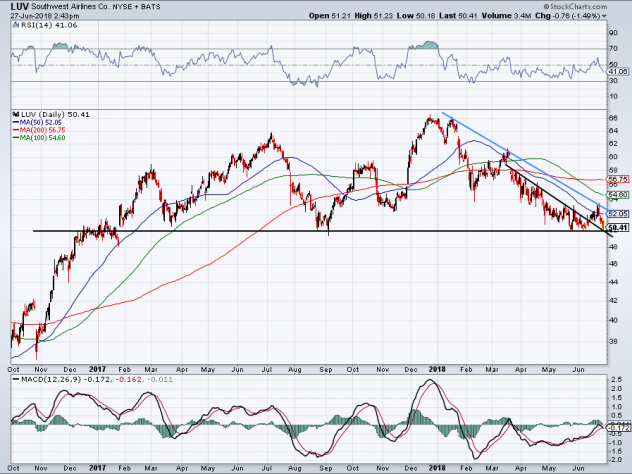
Task: Click the Volume 3.4M value
Action: pyautogui.click(x=507, y=16)
